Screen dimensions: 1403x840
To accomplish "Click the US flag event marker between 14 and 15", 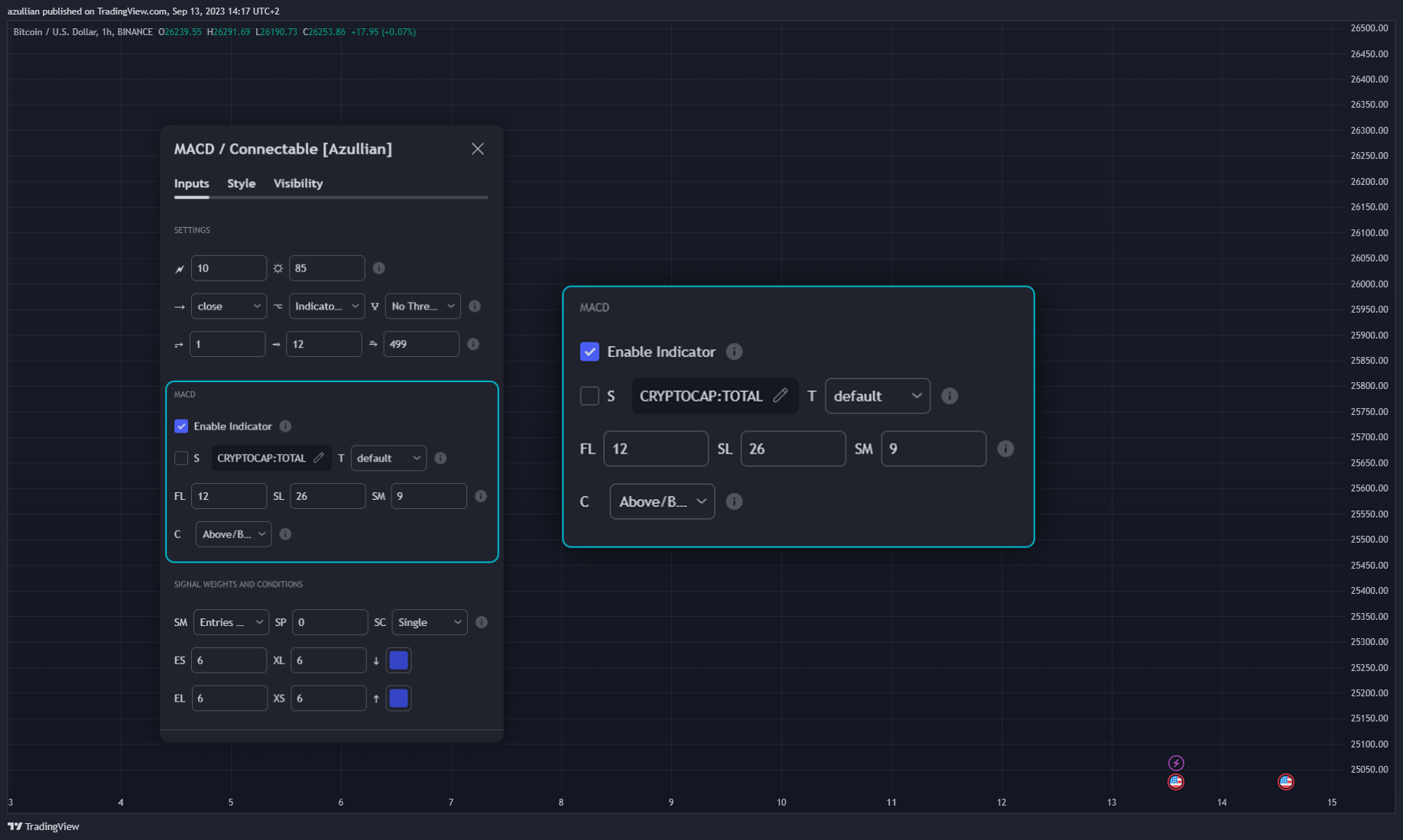I will point(1286,782).
